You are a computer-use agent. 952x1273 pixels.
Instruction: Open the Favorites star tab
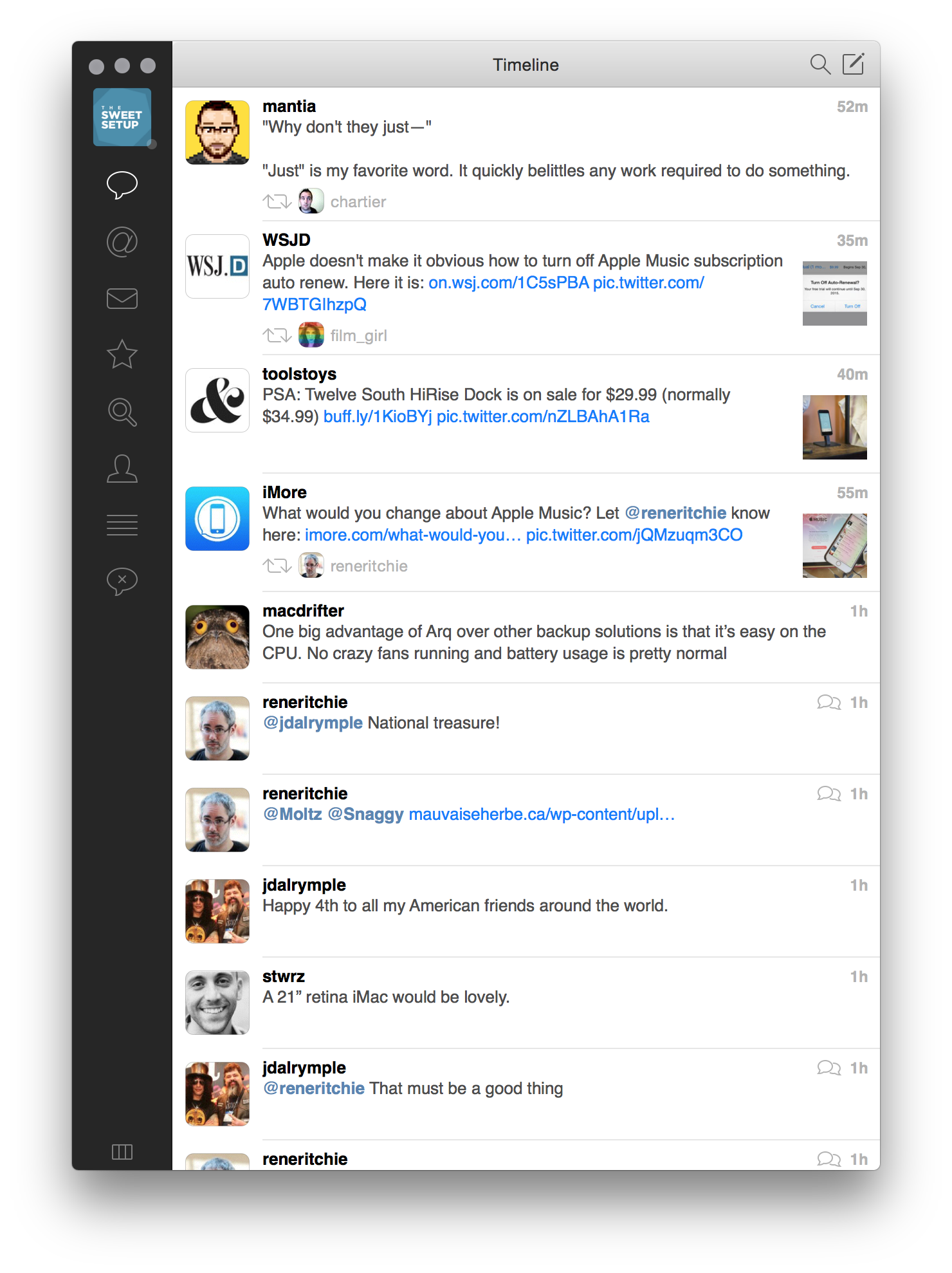point(122,354)
